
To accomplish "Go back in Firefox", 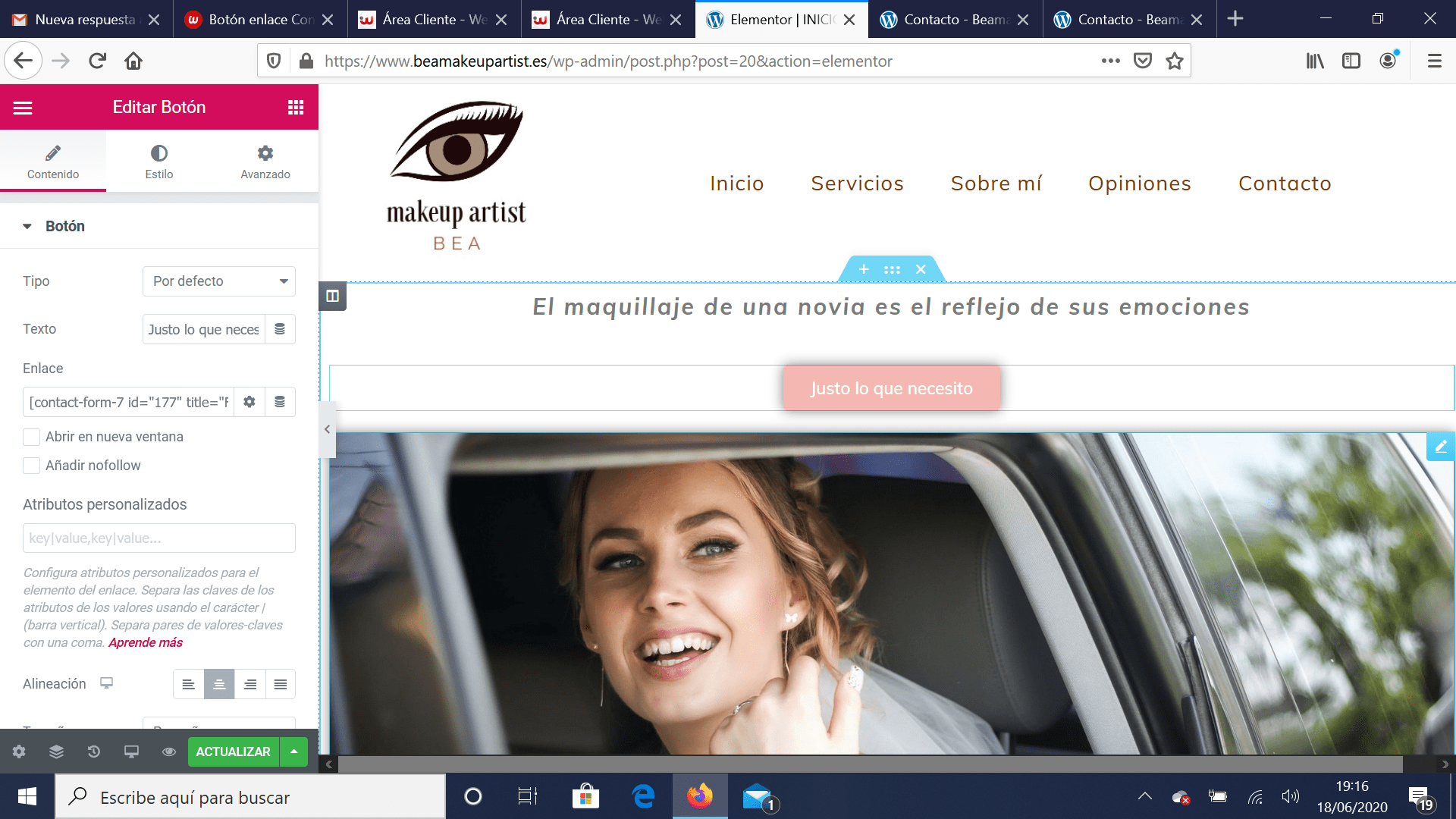I will point(24,61).
